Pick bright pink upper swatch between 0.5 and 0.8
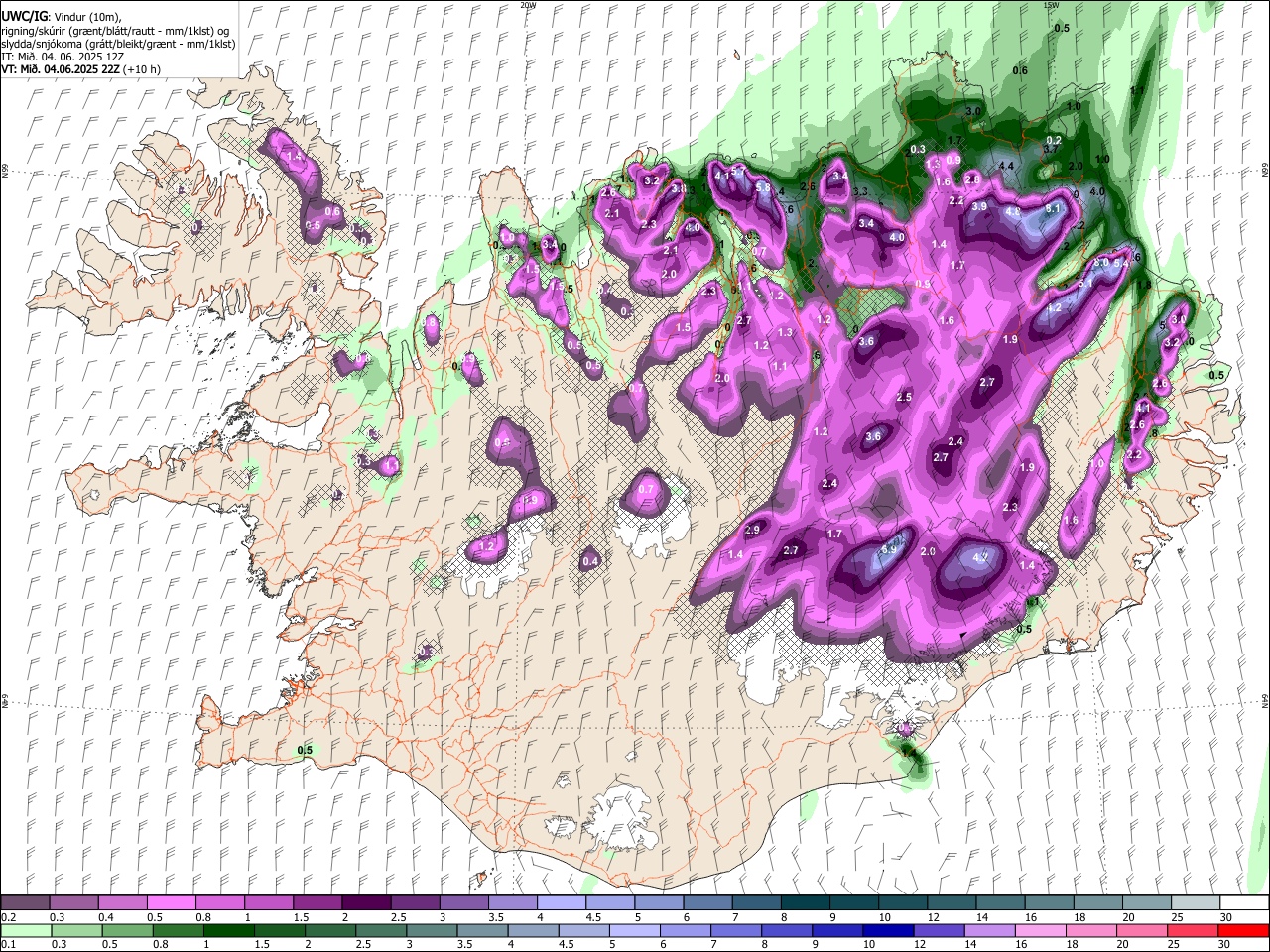The width and height of the screenshot is (1270, 952). coord(171,902)
